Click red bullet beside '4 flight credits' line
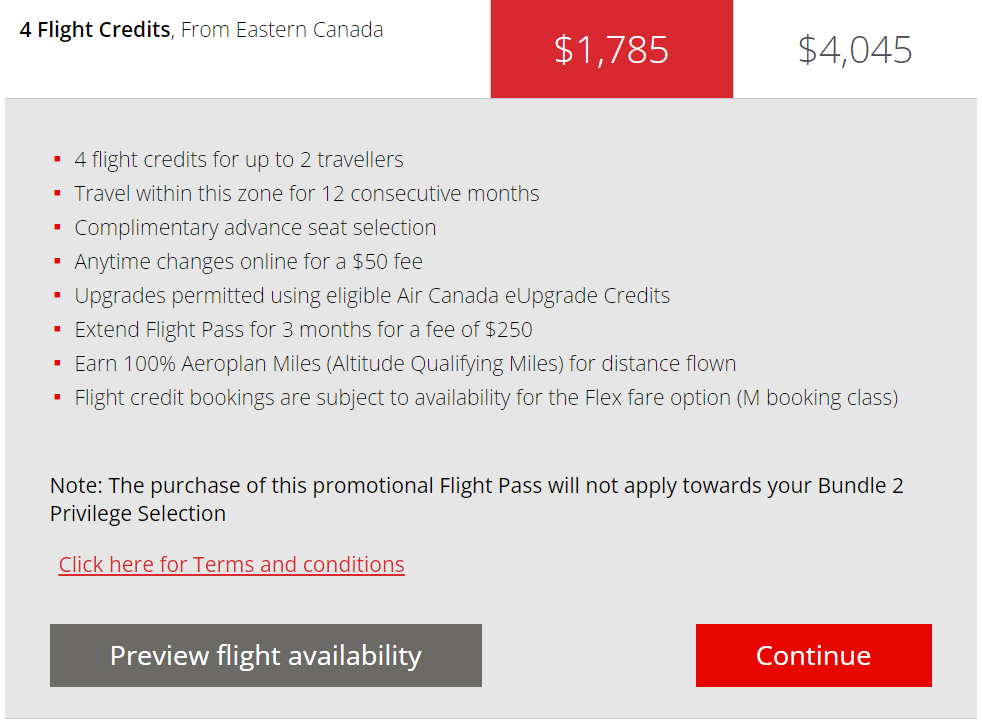Screen dimensions: 982x723 click(x=58, y=160)
